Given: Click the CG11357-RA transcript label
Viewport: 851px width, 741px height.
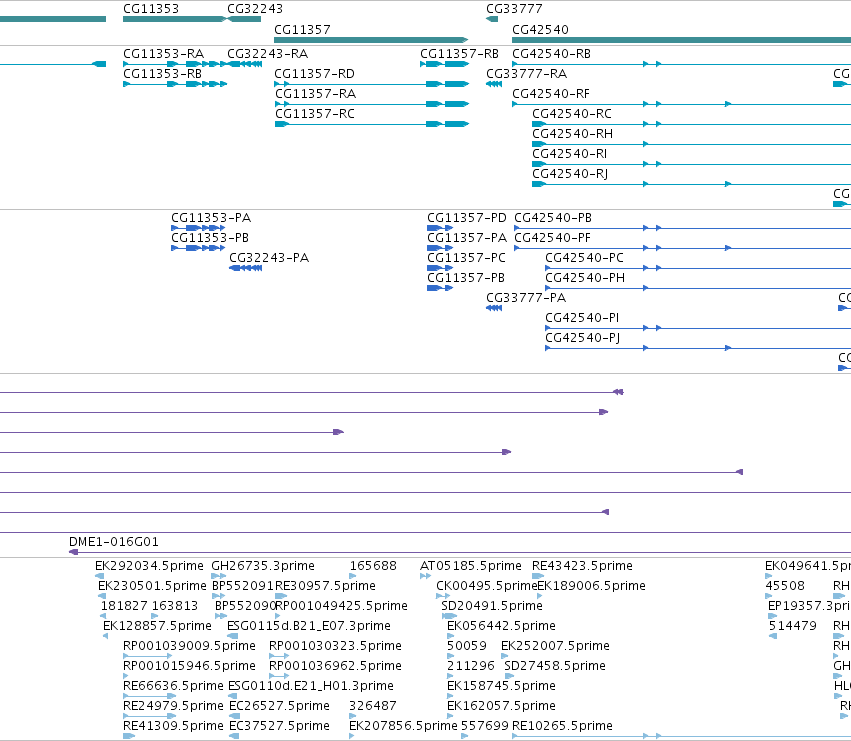Looking at the screenshot, I should pos(315,94).
